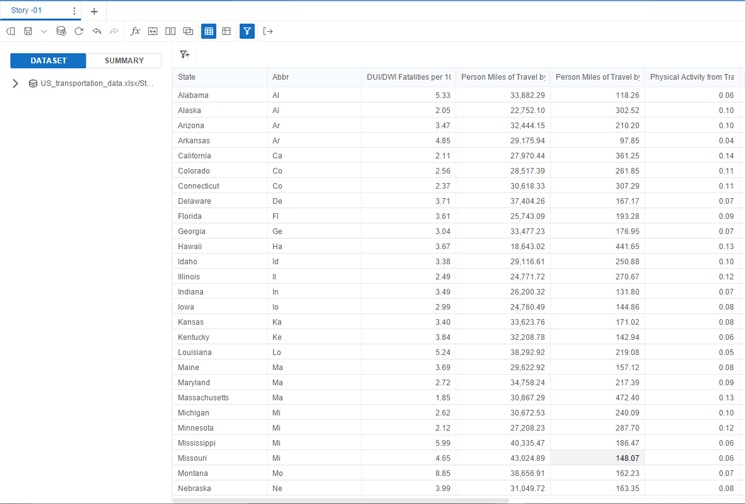Click the 37,404.26 value in Delaware row
This screenshot has height=504, width=745.
click(503, 201)
